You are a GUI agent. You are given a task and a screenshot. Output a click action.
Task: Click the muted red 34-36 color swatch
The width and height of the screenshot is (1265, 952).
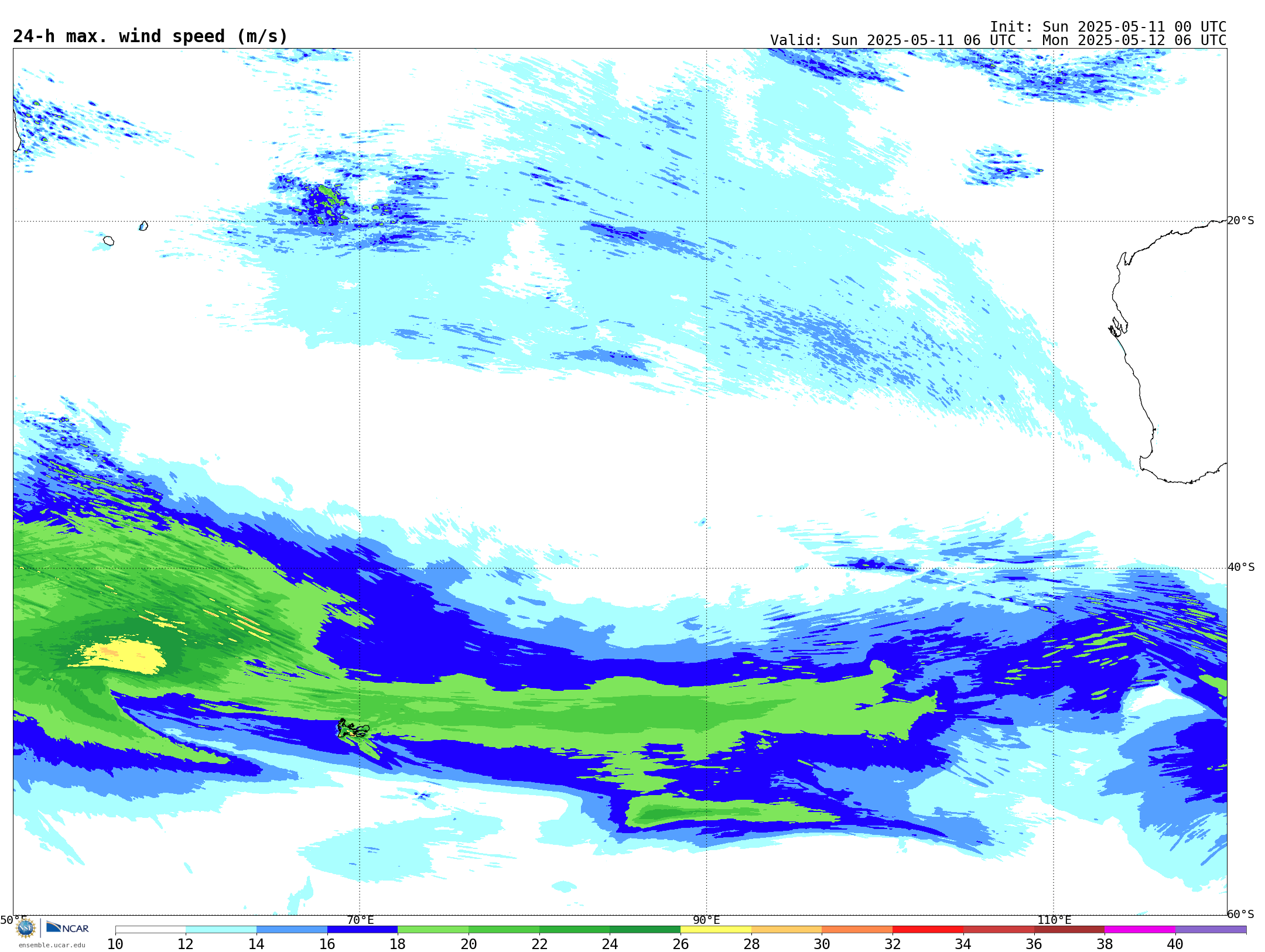(x=999, y=930)
